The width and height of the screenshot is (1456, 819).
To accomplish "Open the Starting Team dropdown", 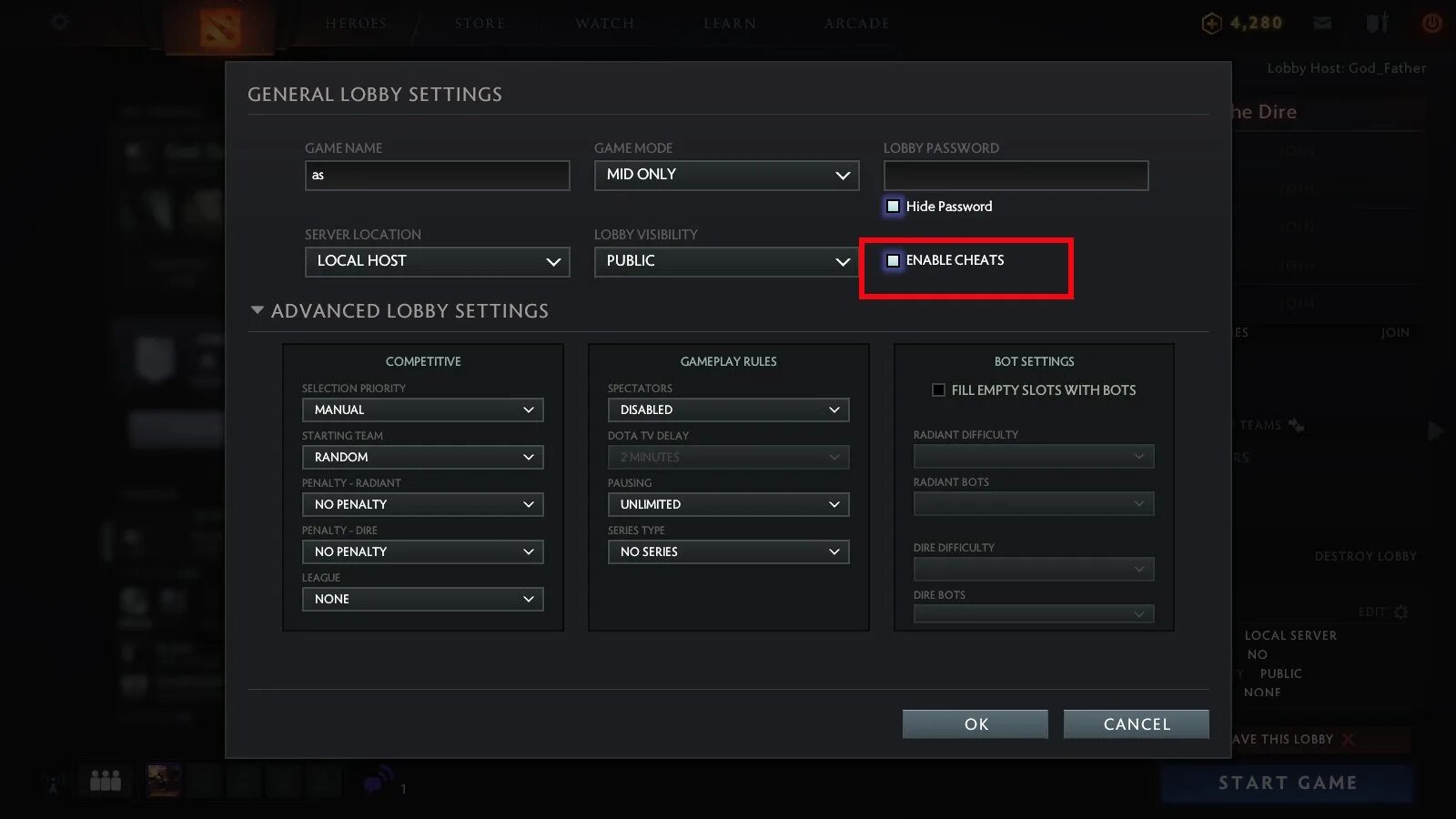I will point(423,457).
